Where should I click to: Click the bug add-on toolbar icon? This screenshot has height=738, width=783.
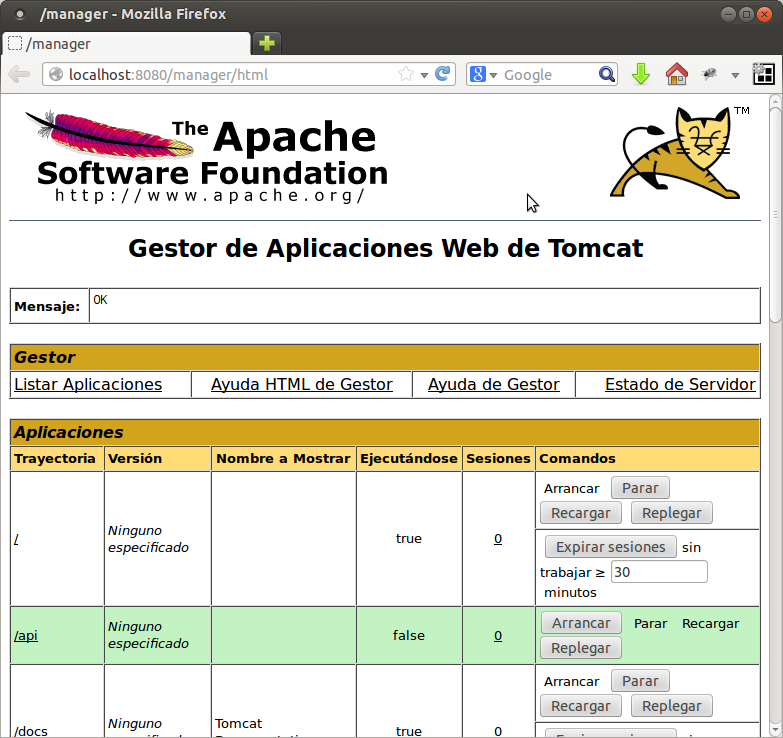click(709, 74)
